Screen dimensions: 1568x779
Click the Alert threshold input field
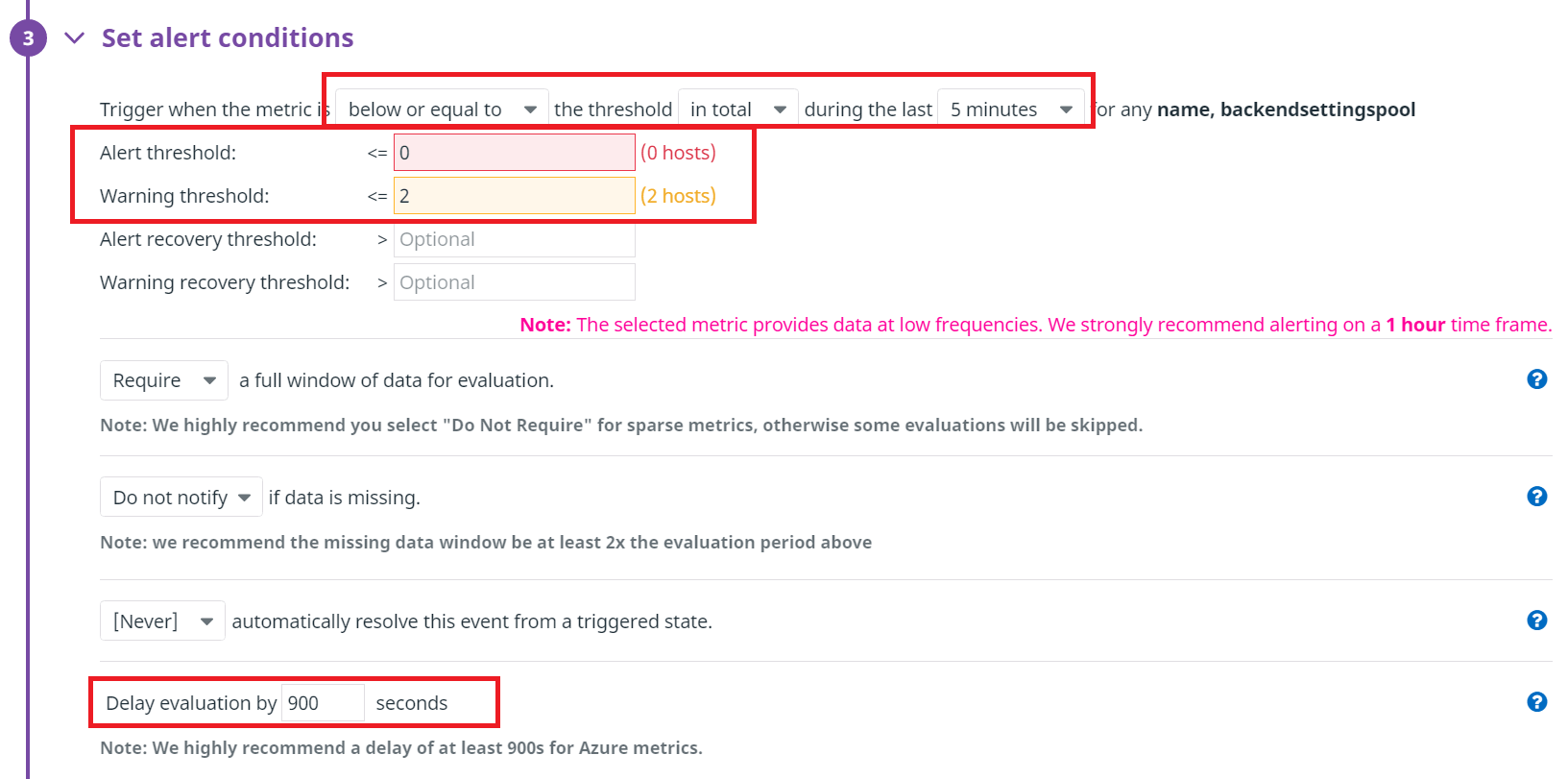point(514,153)
